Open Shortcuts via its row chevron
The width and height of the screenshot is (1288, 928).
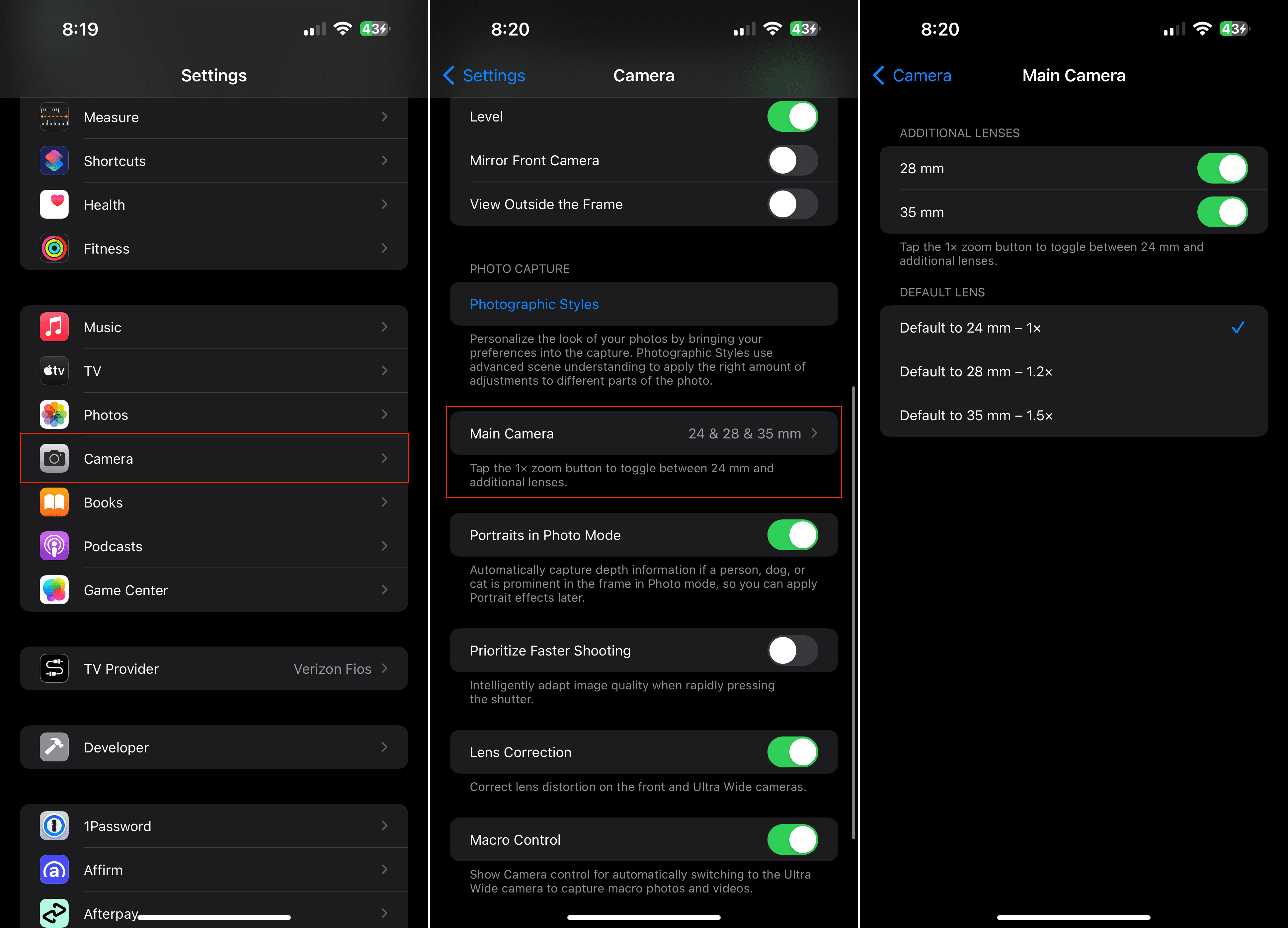(x=384, y=161)
